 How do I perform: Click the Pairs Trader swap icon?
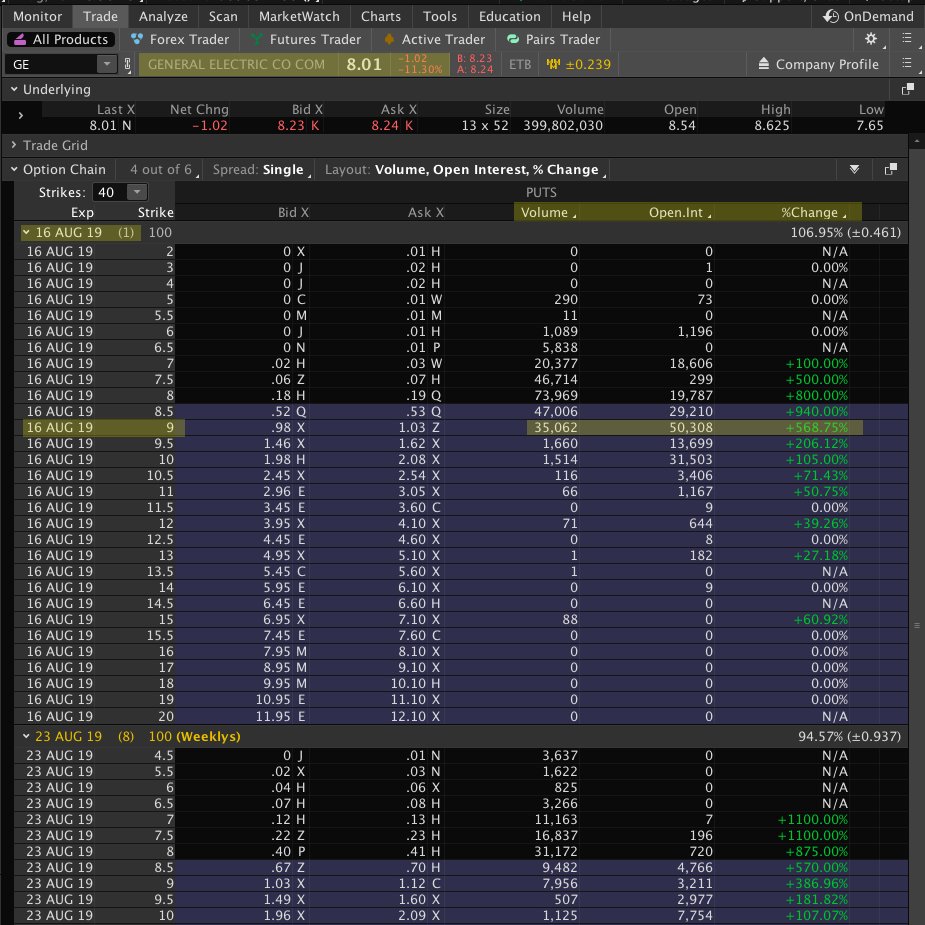(513, 39)
